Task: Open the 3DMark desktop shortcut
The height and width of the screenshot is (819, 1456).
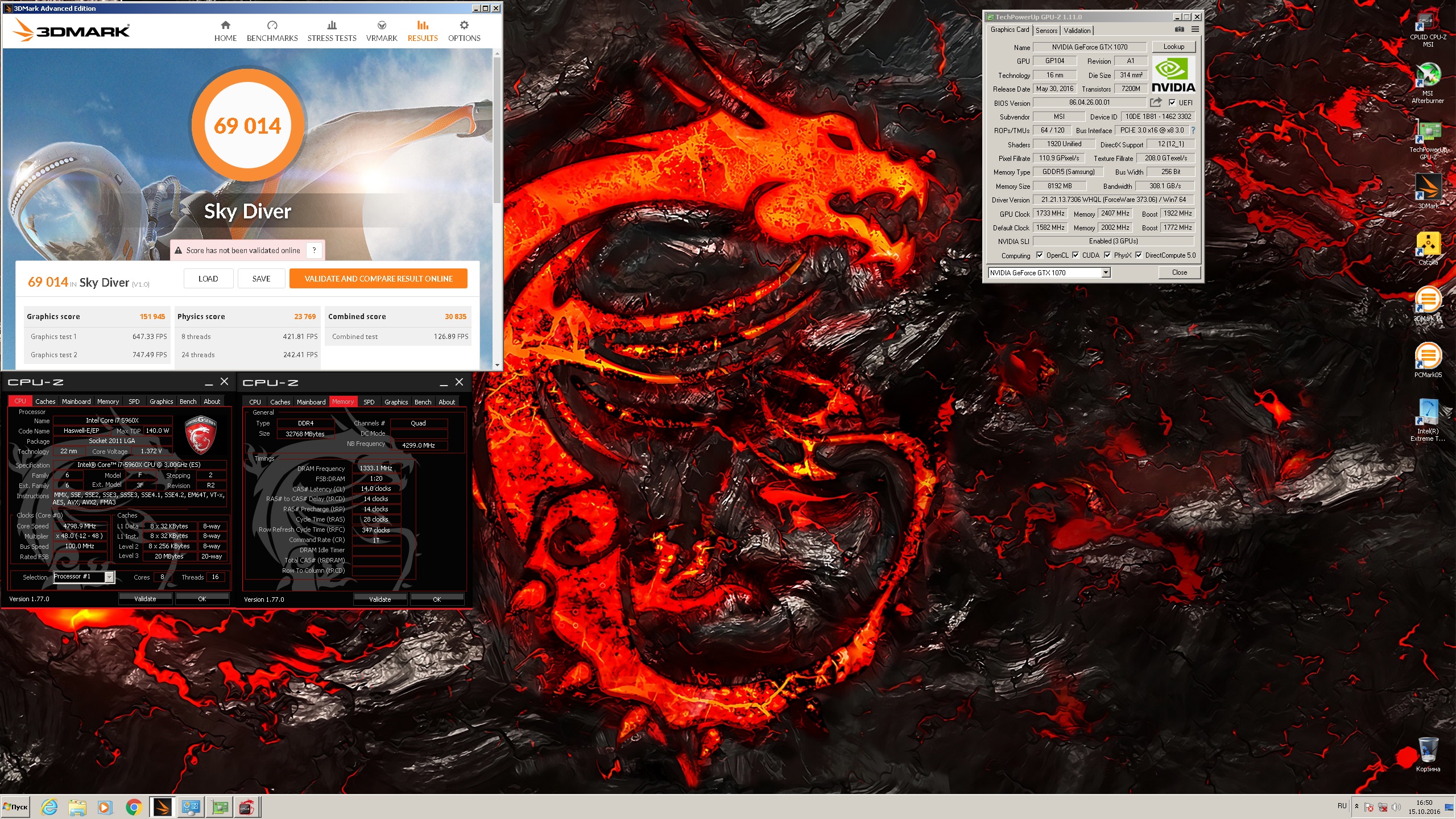Action: [1428, 192]
